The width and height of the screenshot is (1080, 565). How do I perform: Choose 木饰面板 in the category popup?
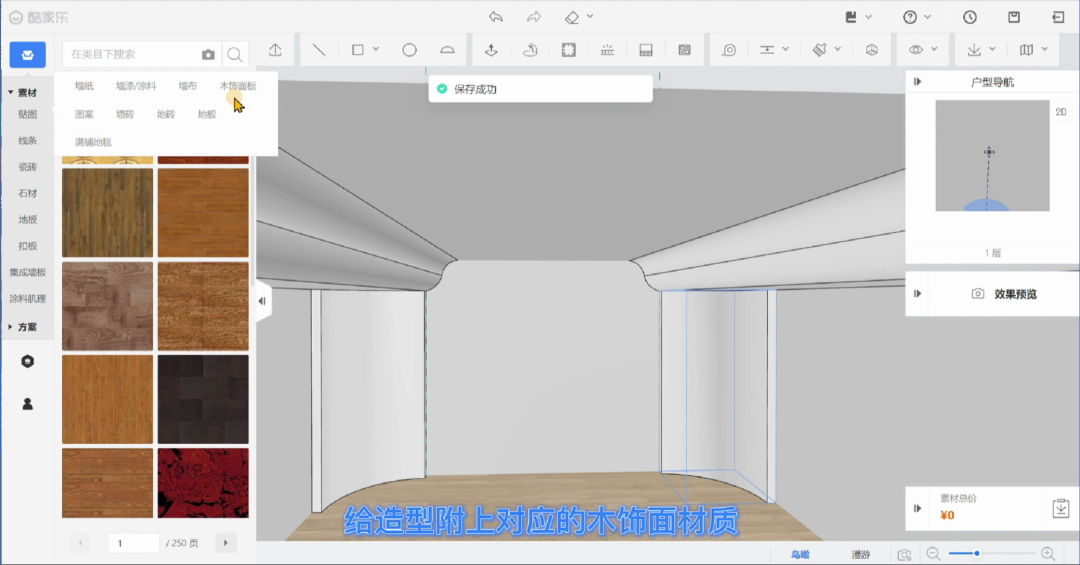238,86
